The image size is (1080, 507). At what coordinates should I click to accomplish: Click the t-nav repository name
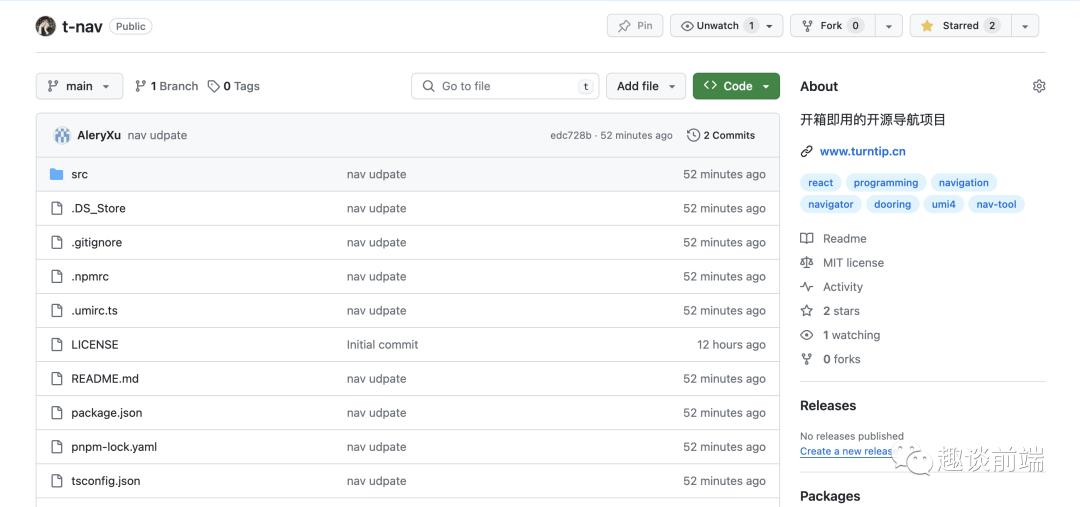pyautogui.click(x=82, y=26)
